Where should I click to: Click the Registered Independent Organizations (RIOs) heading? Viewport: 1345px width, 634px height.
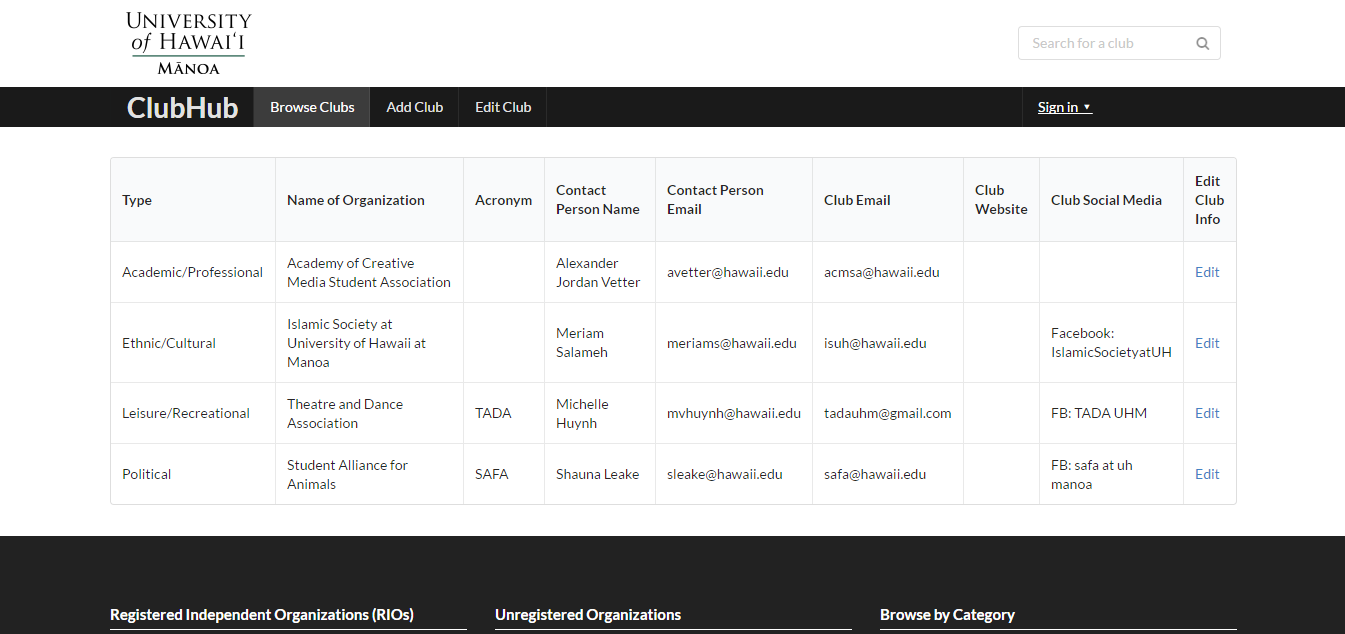coord(262,615)
